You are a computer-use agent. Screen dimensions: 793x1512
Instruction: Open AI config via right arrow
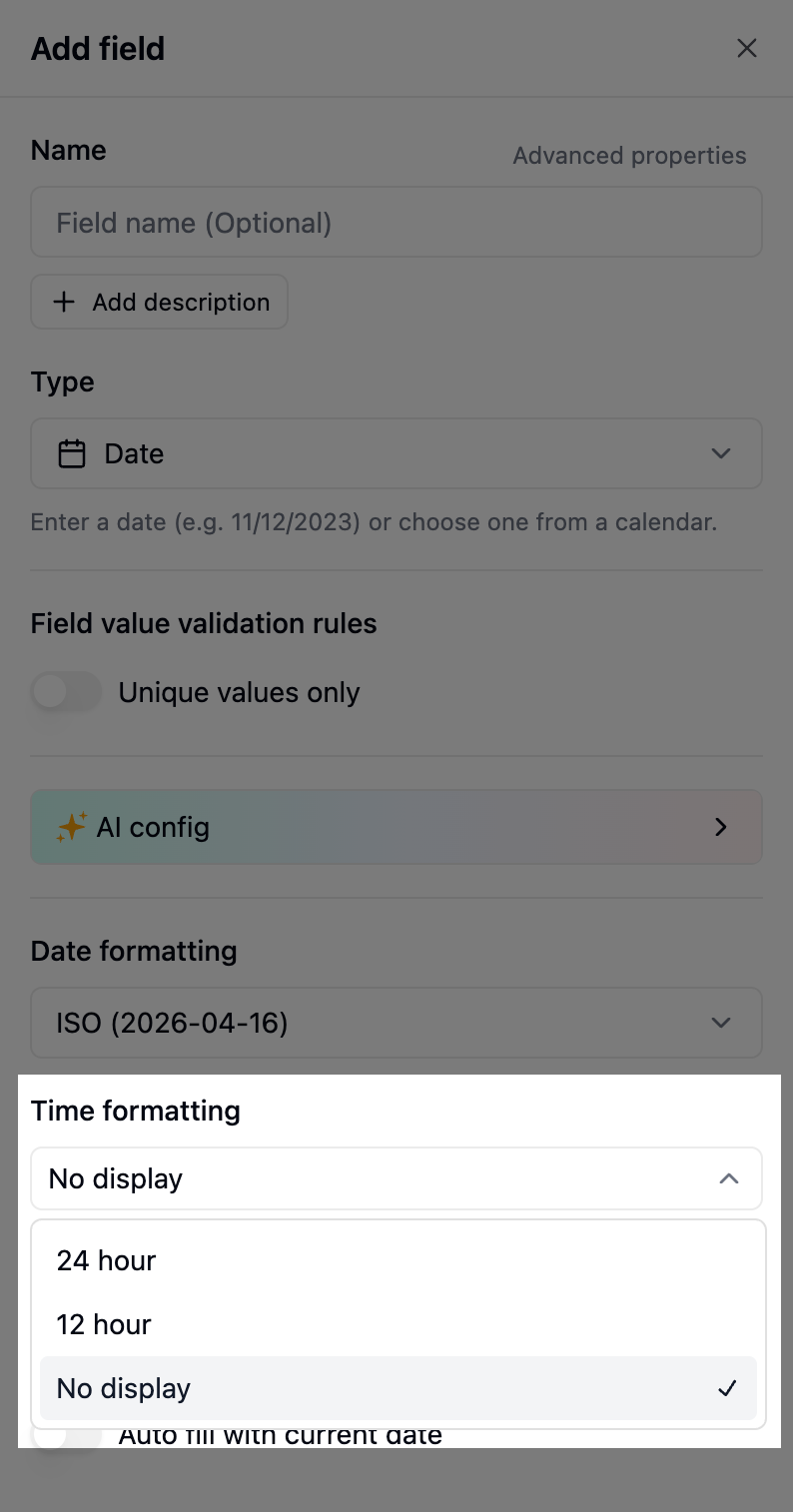pos(721,827)
